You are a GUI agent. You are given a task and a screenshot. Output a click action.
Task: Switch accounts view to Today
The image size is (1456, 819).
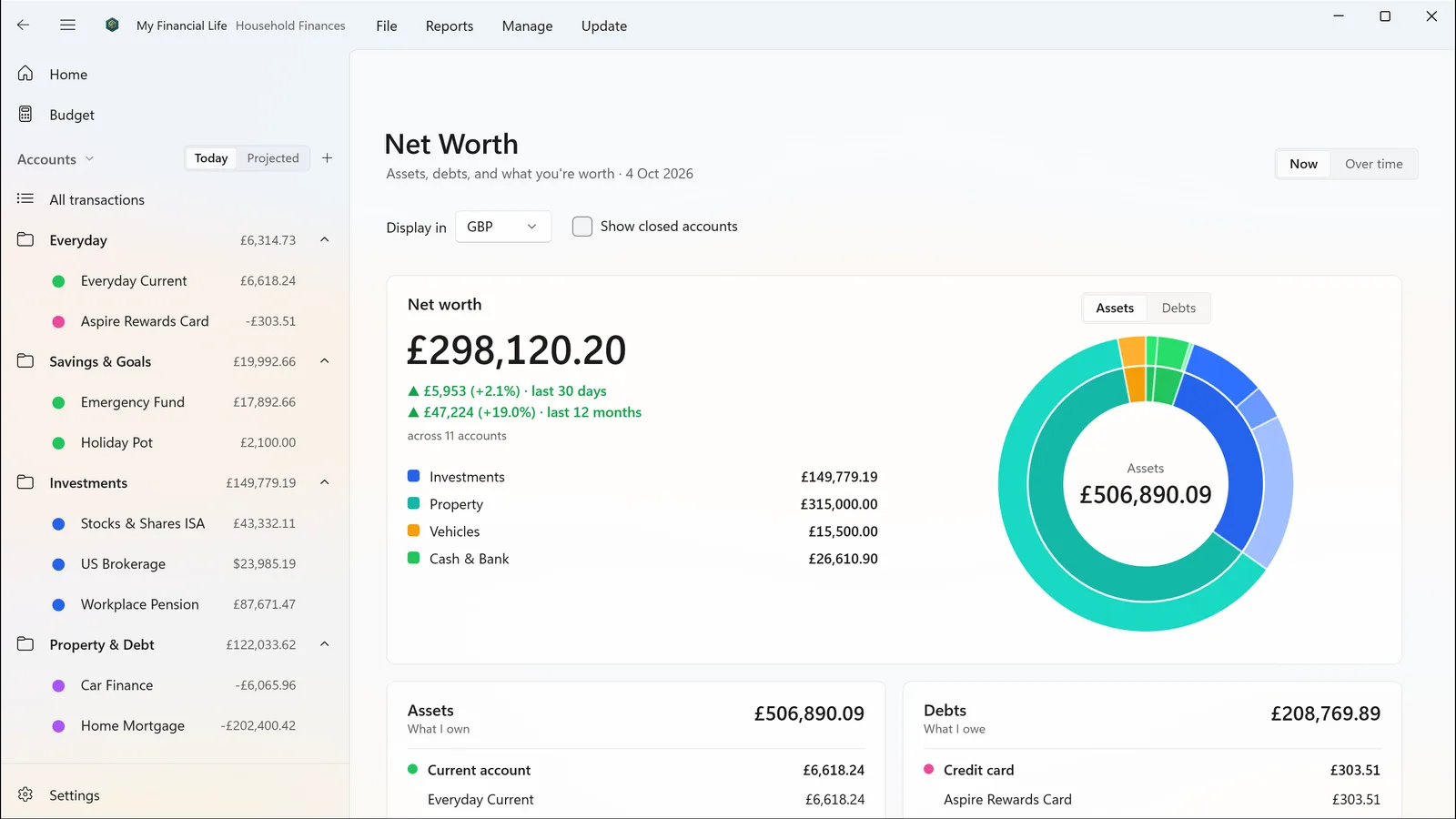click(x=211, y=158)
